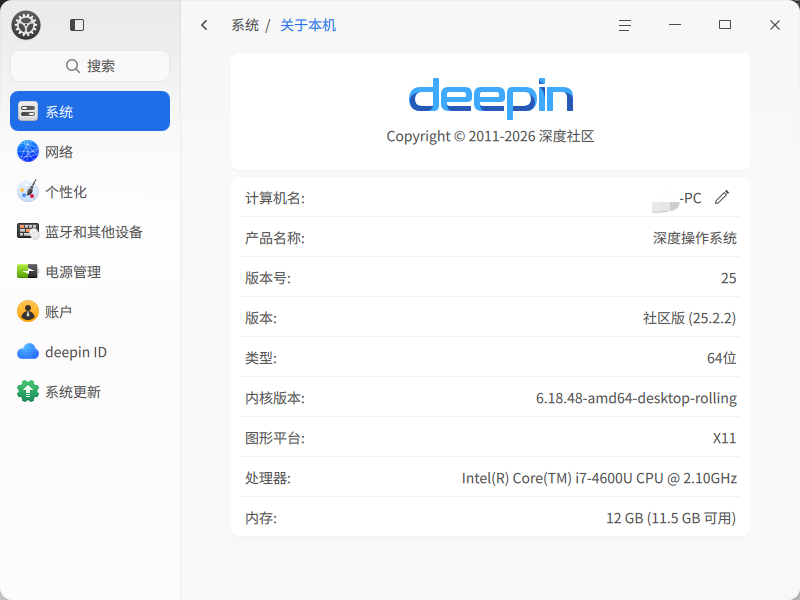The width and height of the screenshot is (800, 600).
Task: Select the 系统更新 sidebar label
Action: click(73, 392)
